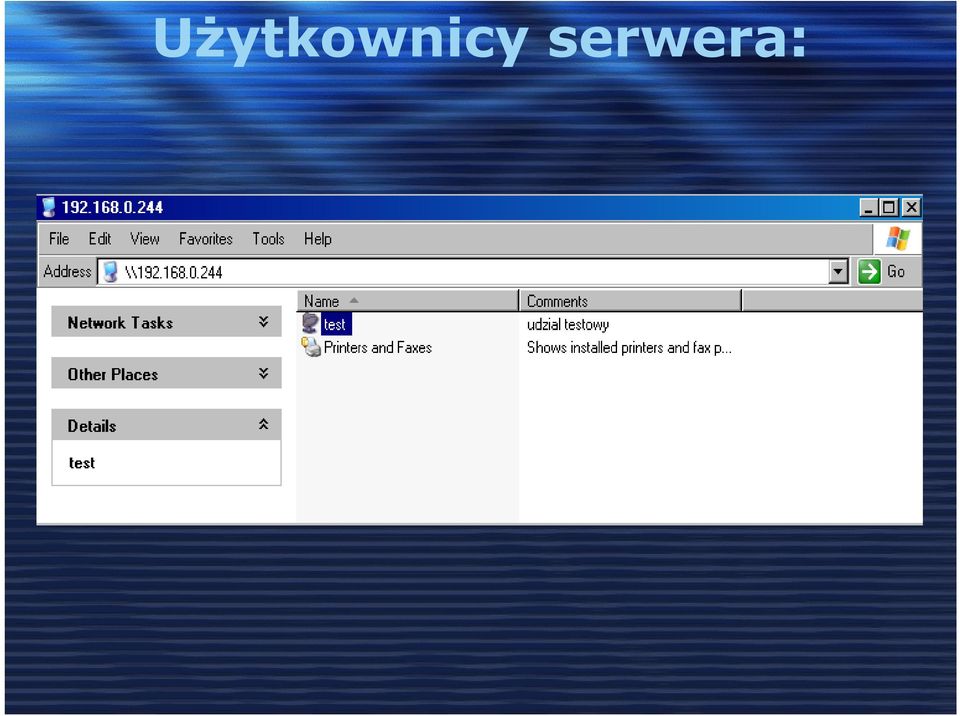Maximize the 192.168.0.244 window
Screen dimensions: 960x716
(888, 208)
